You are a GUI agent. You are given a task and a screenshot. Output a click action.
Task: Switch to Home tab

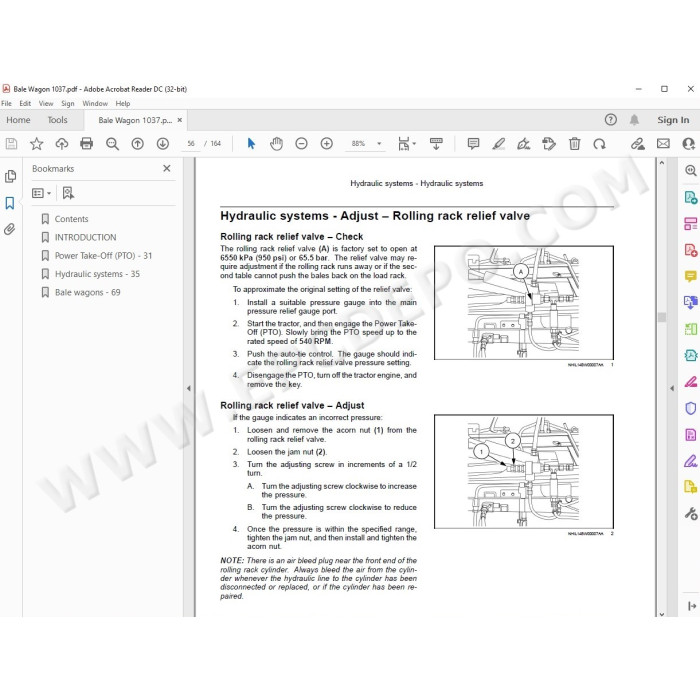tap(18, 120)
